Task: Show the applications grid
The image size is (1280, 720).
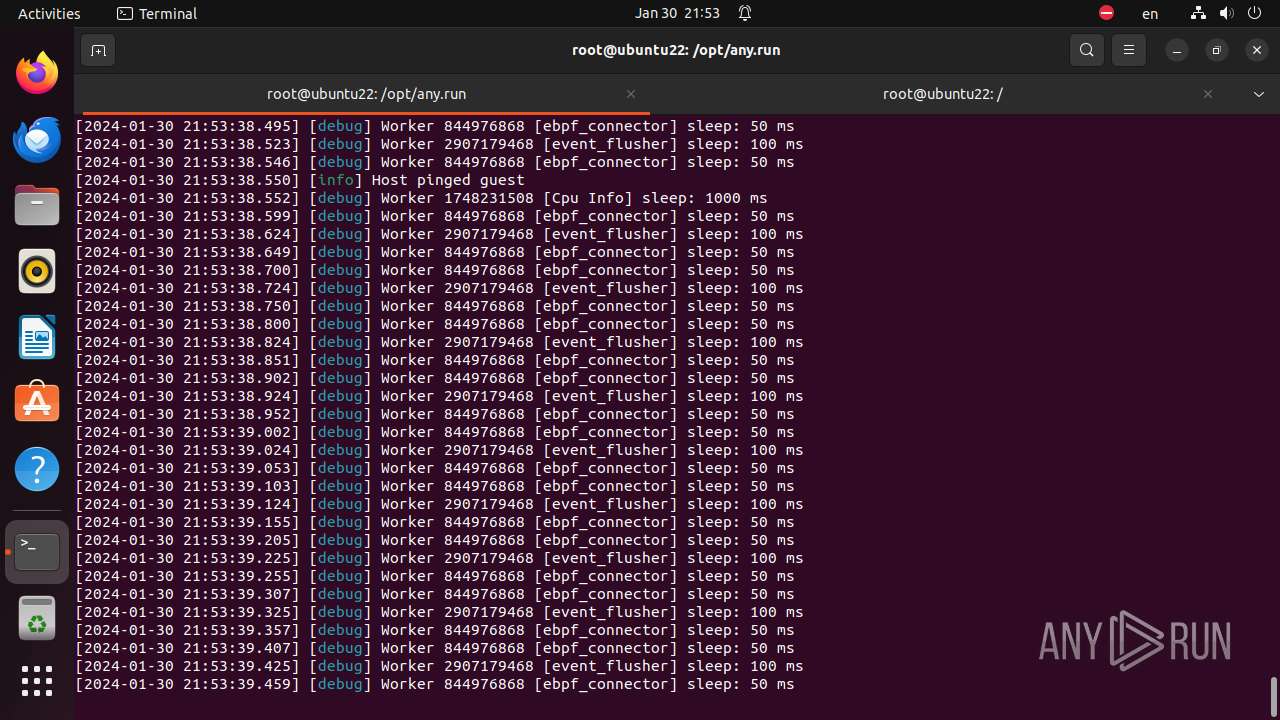Action: [37, 681]
